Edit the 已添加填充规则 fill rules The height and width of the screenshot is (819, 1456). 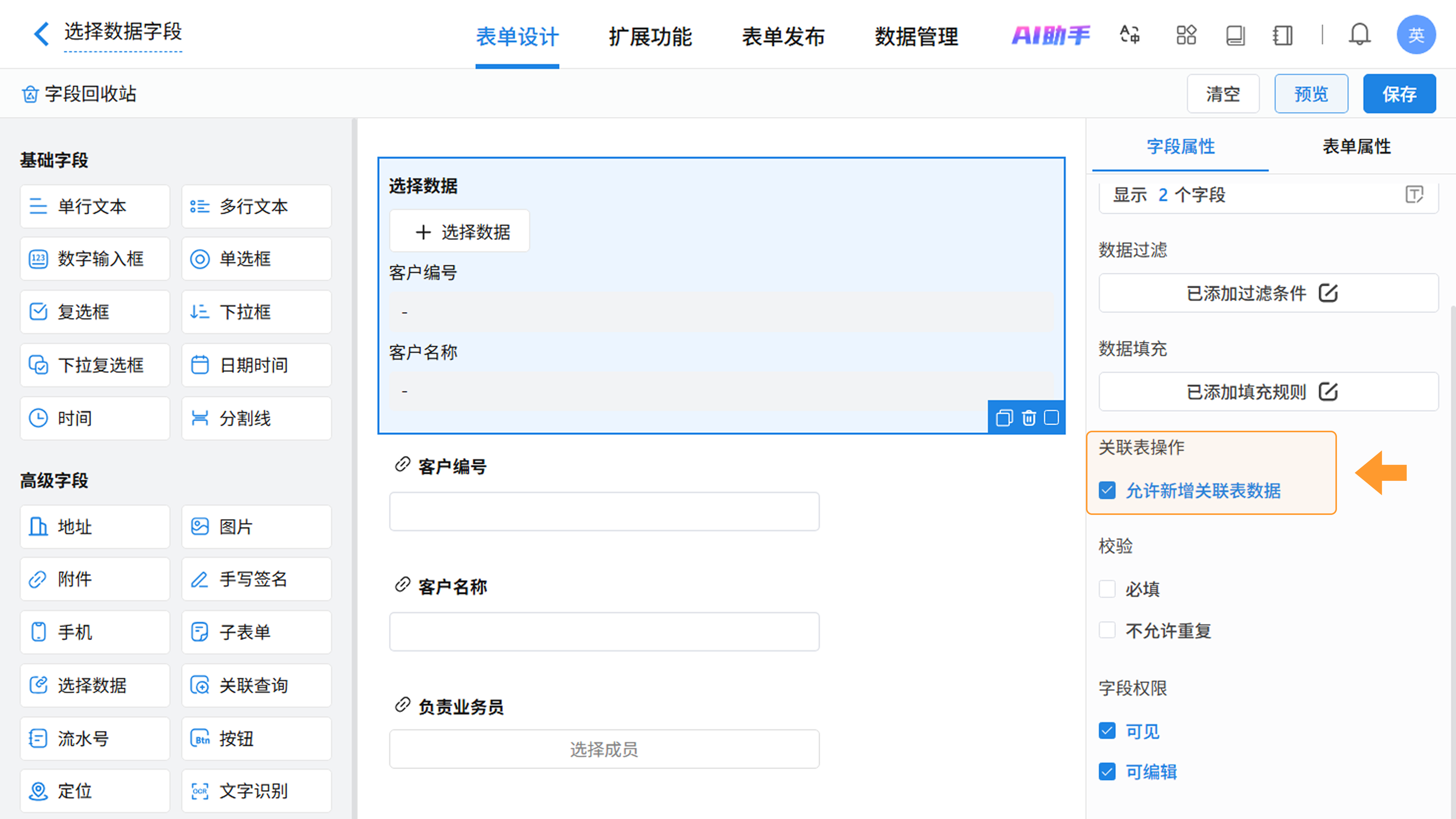[x=1268, y=391]
